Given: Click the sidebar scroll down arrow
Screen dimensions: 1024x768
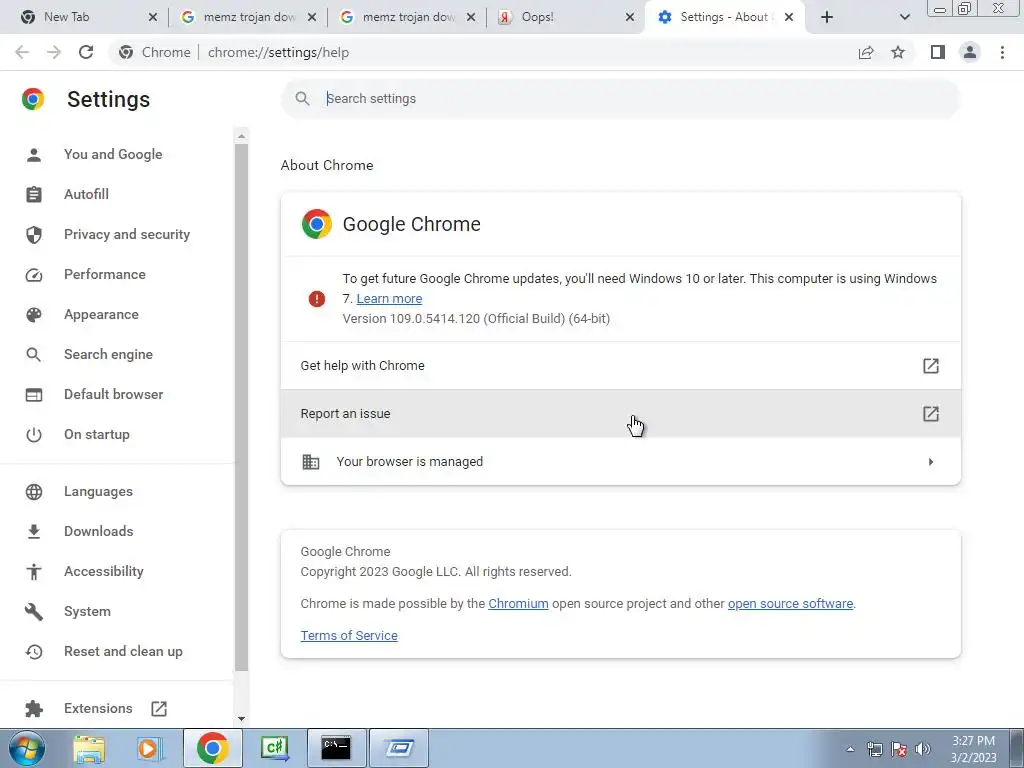Looking at the screenshot, I should pyautogui.click(x=242, y=719).
